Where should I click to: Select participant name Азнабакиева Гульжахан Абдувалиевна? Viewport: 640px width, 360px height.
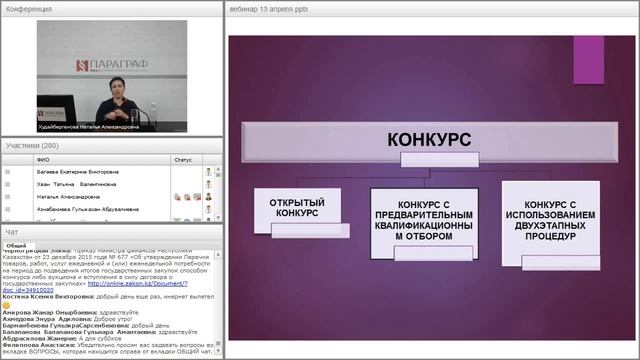[88, 209]
